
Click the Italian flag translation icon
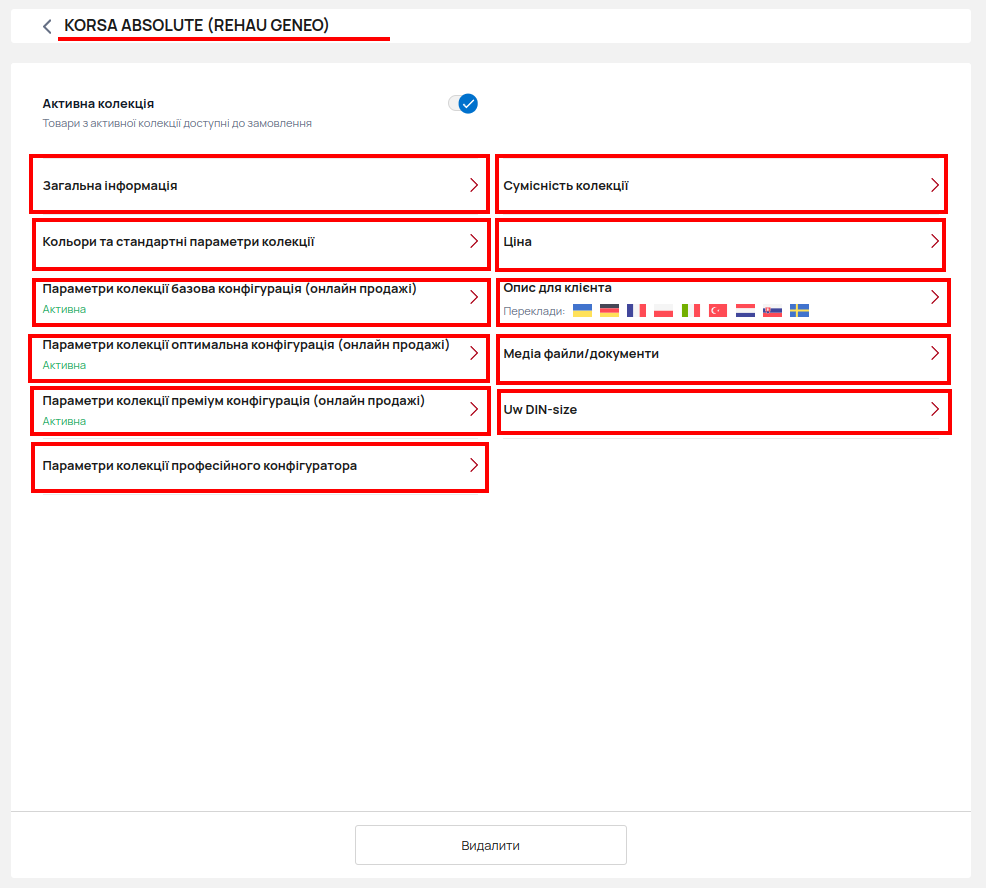691,311
